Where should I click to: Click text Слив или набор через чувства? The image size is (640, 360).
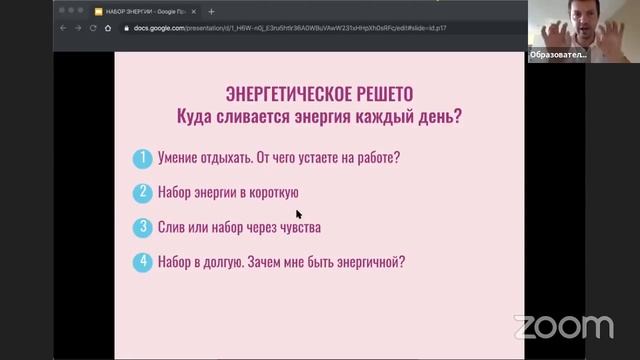[239, 227]
